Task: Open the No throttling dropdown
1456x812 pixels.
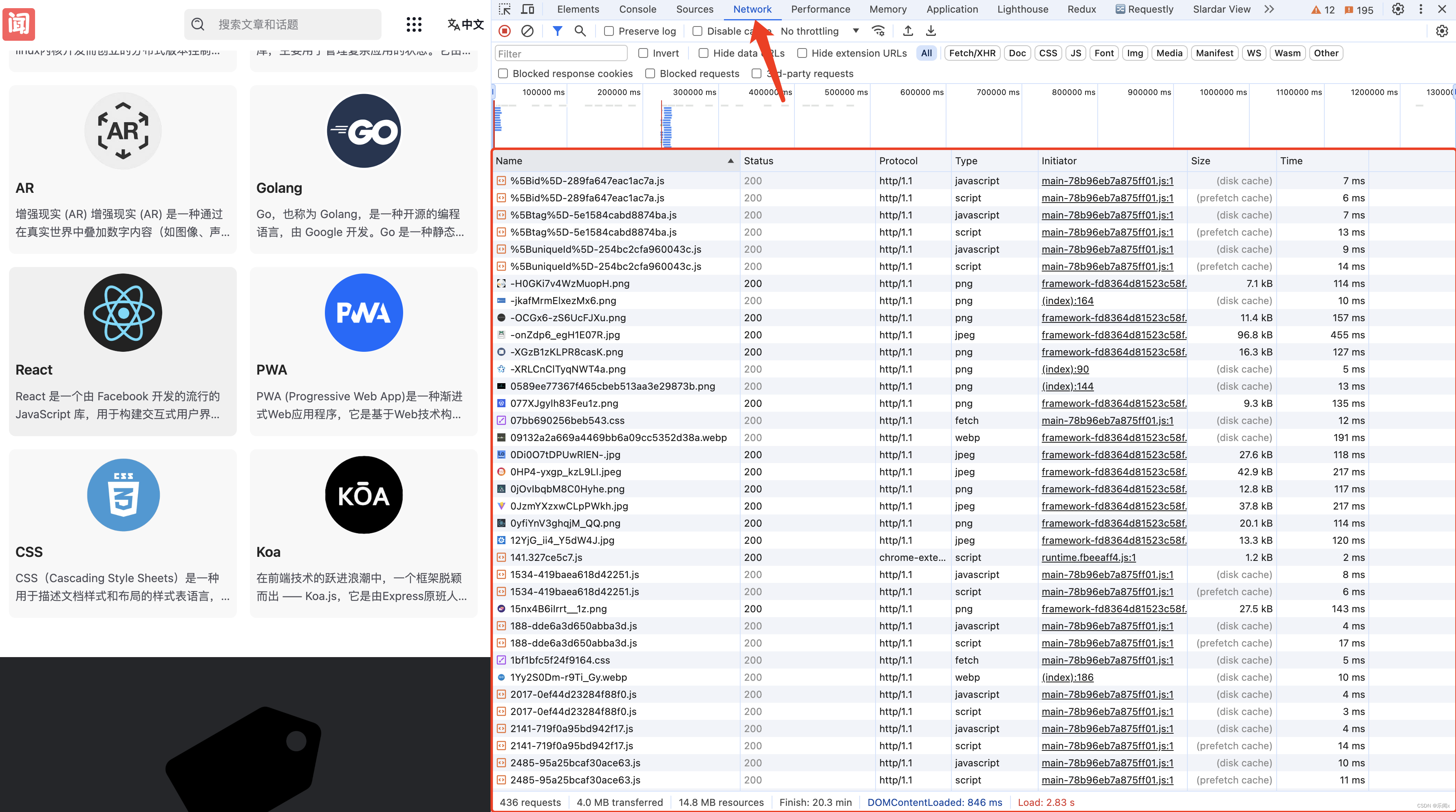Action: 820,31
